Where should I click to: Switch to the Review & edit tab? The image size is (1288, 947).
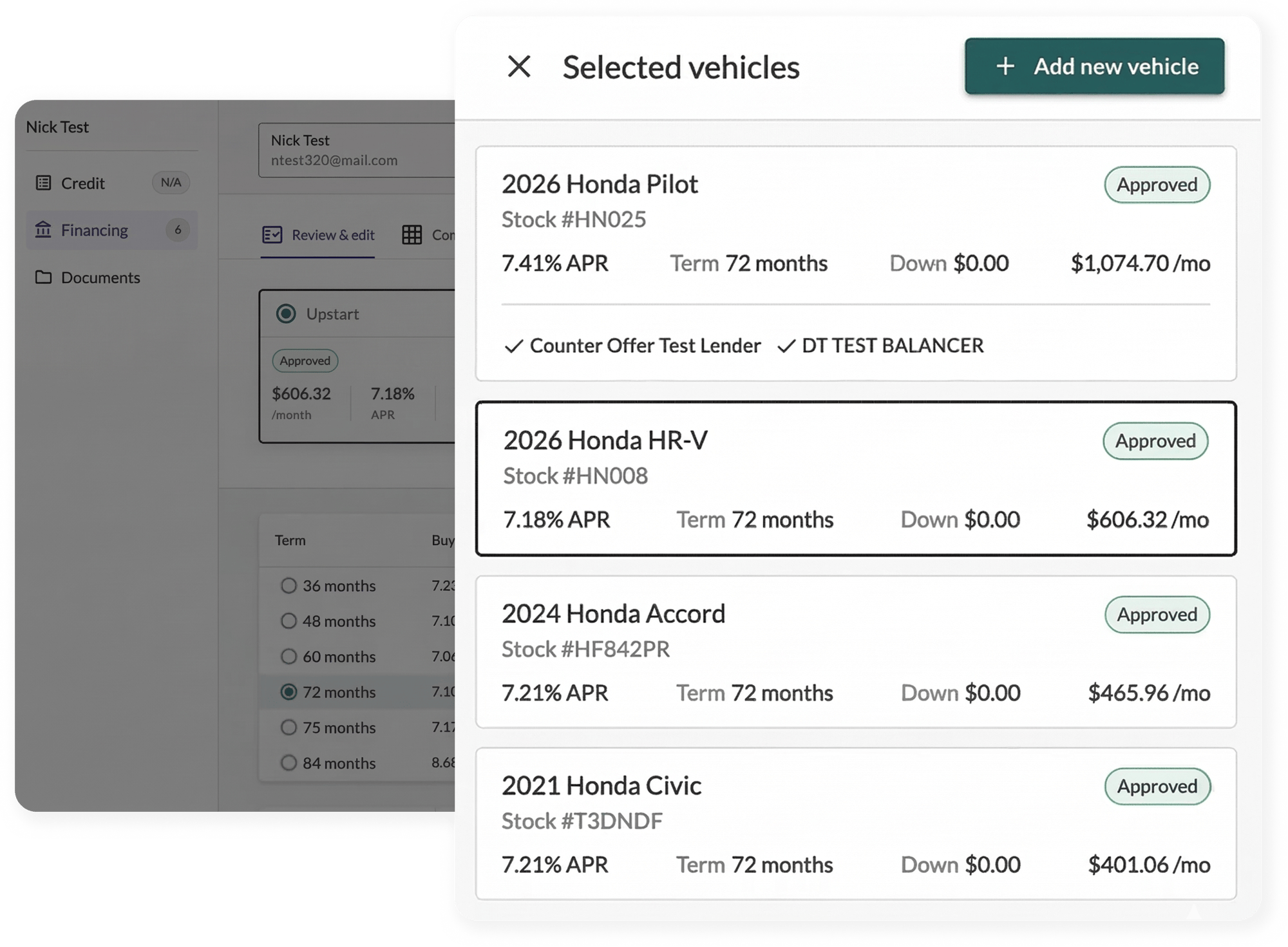tap(334, 235)
